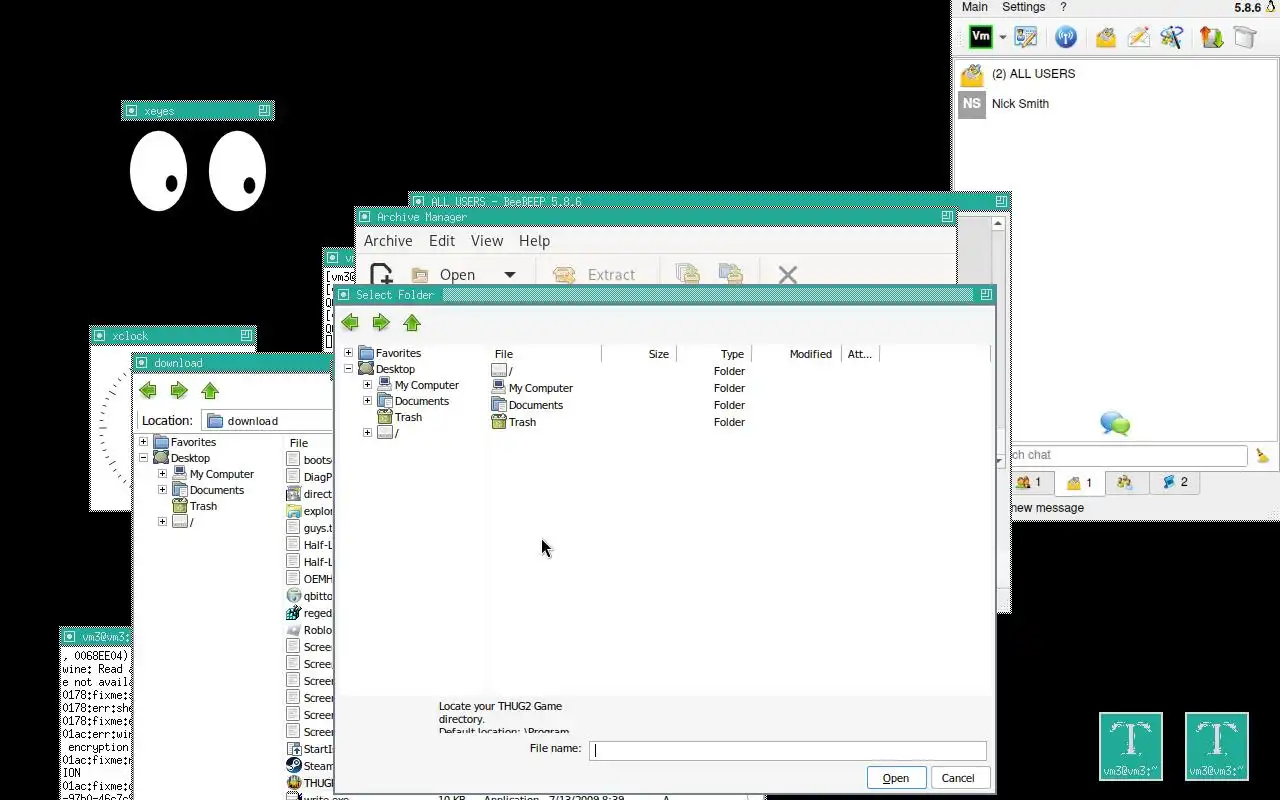
Task: Select Trash in the Select Folder file list
Action: pos(514,422)
